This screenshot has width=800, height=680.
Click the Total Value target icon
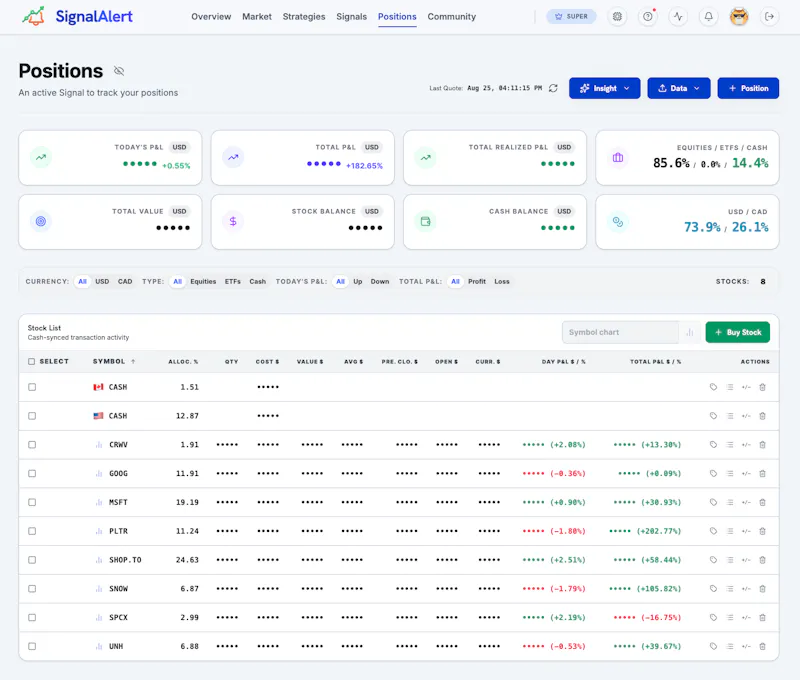41,221
